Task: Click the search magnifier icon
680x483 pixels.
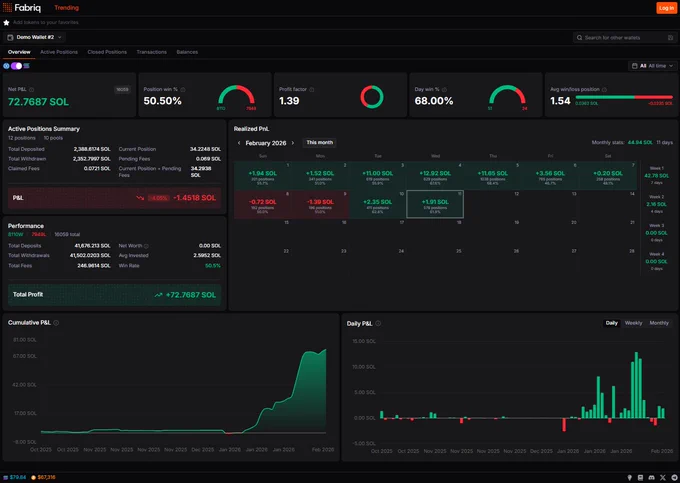Action: (579, 38)
